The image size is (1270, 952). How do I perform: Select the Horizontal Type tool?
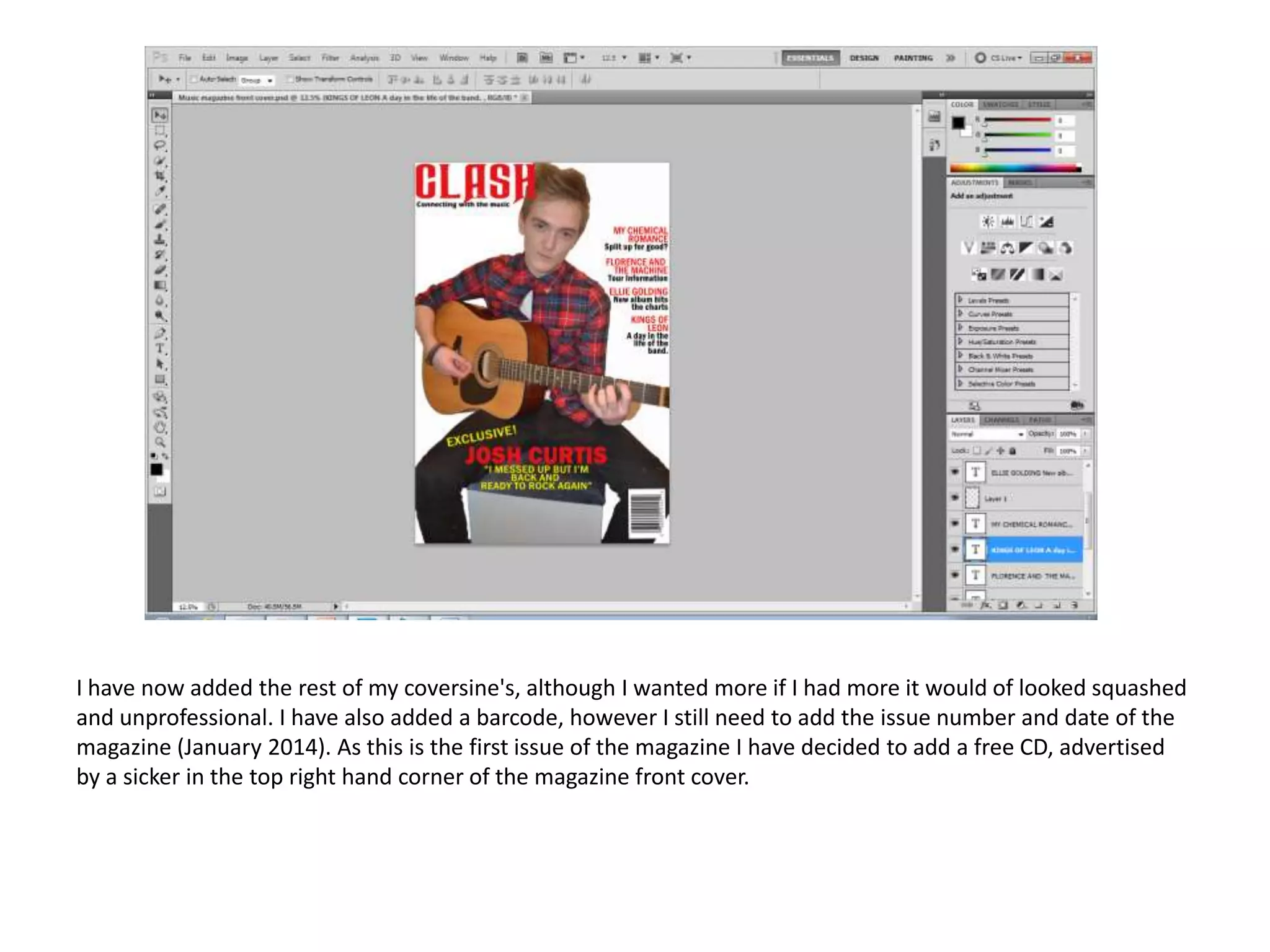(160, 348)
